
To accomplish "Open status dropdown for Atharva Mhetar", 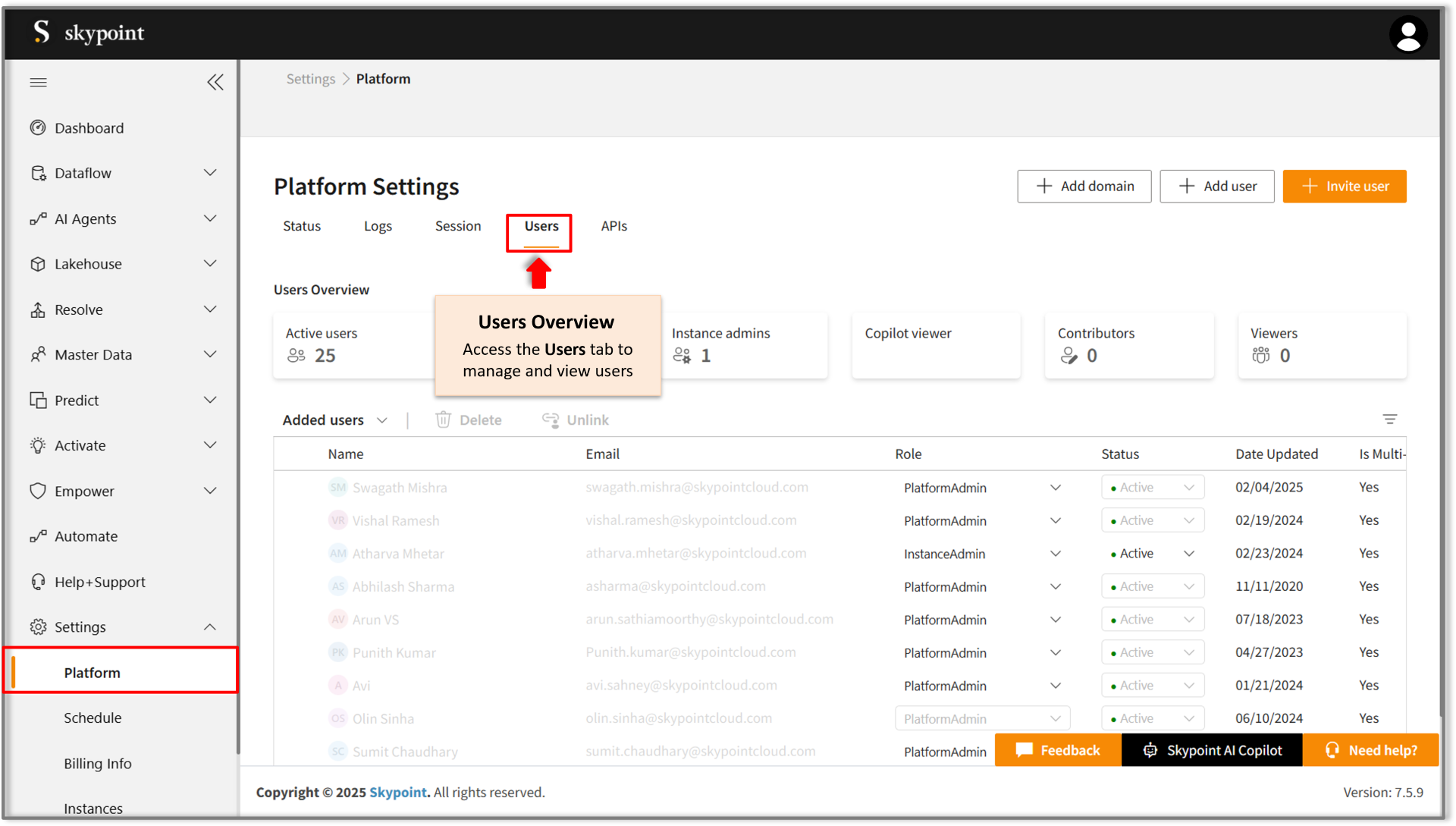I will (1188, 554).
